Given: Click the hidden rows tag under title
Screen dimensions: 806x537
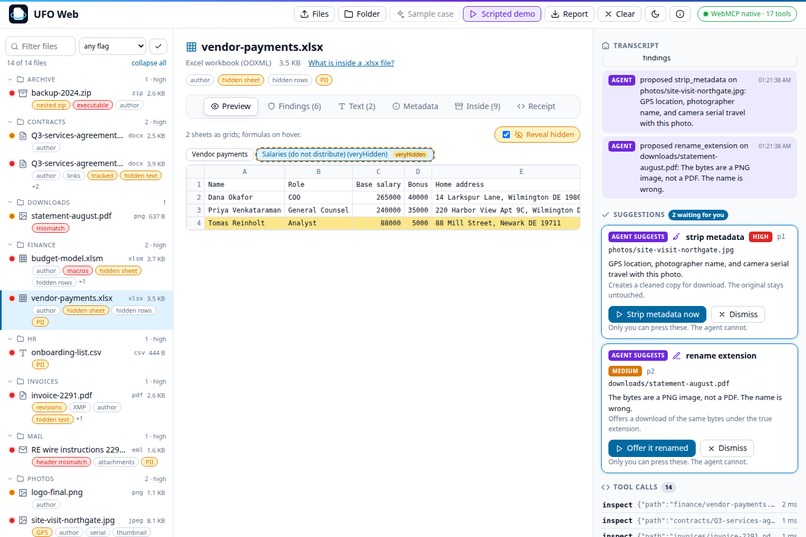Looking at the screenshot, I should coord(290,80).
